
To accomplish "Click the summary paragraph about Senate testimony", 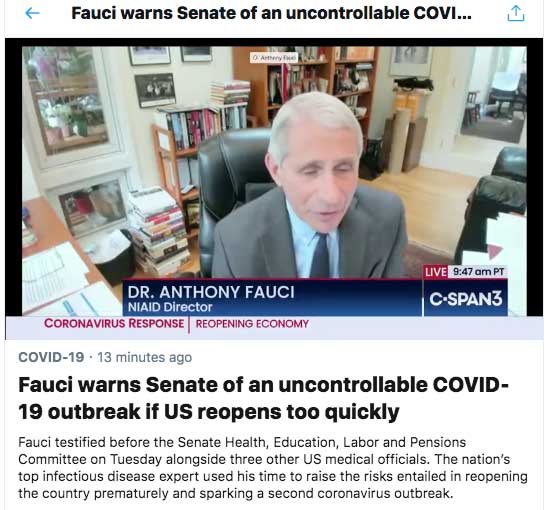I will (273, 468).
